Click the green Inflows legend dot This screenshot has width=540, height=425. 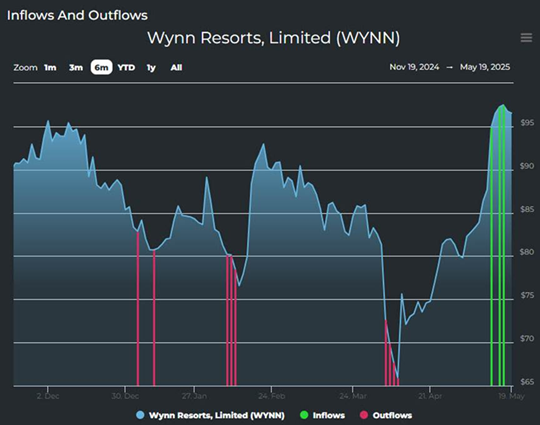coord(304,415)
